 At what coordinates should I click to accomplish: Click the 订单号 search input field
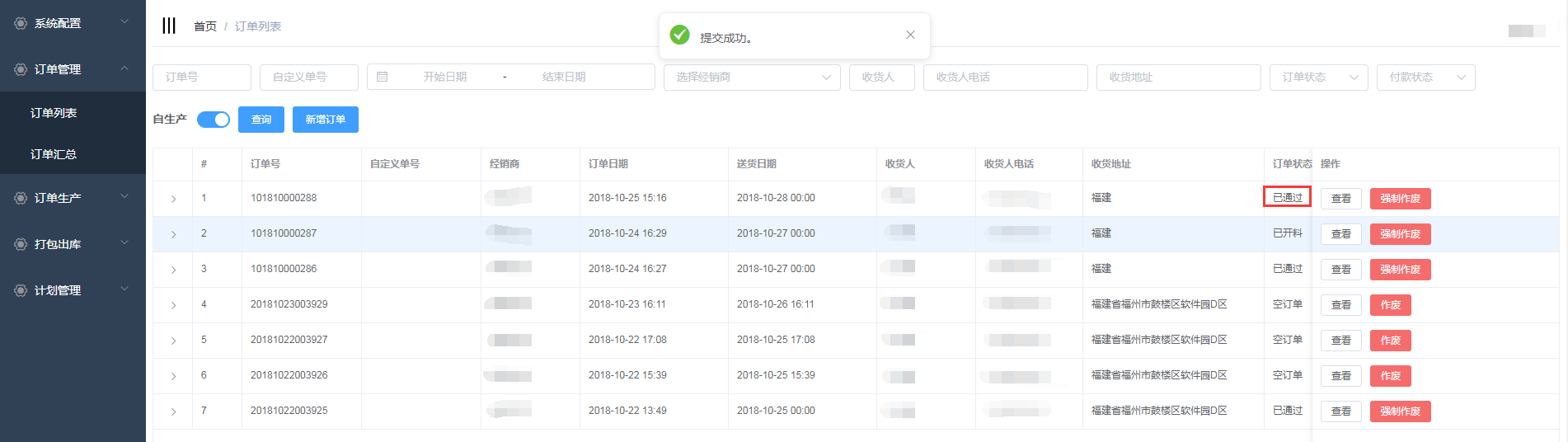pos(201,77)
